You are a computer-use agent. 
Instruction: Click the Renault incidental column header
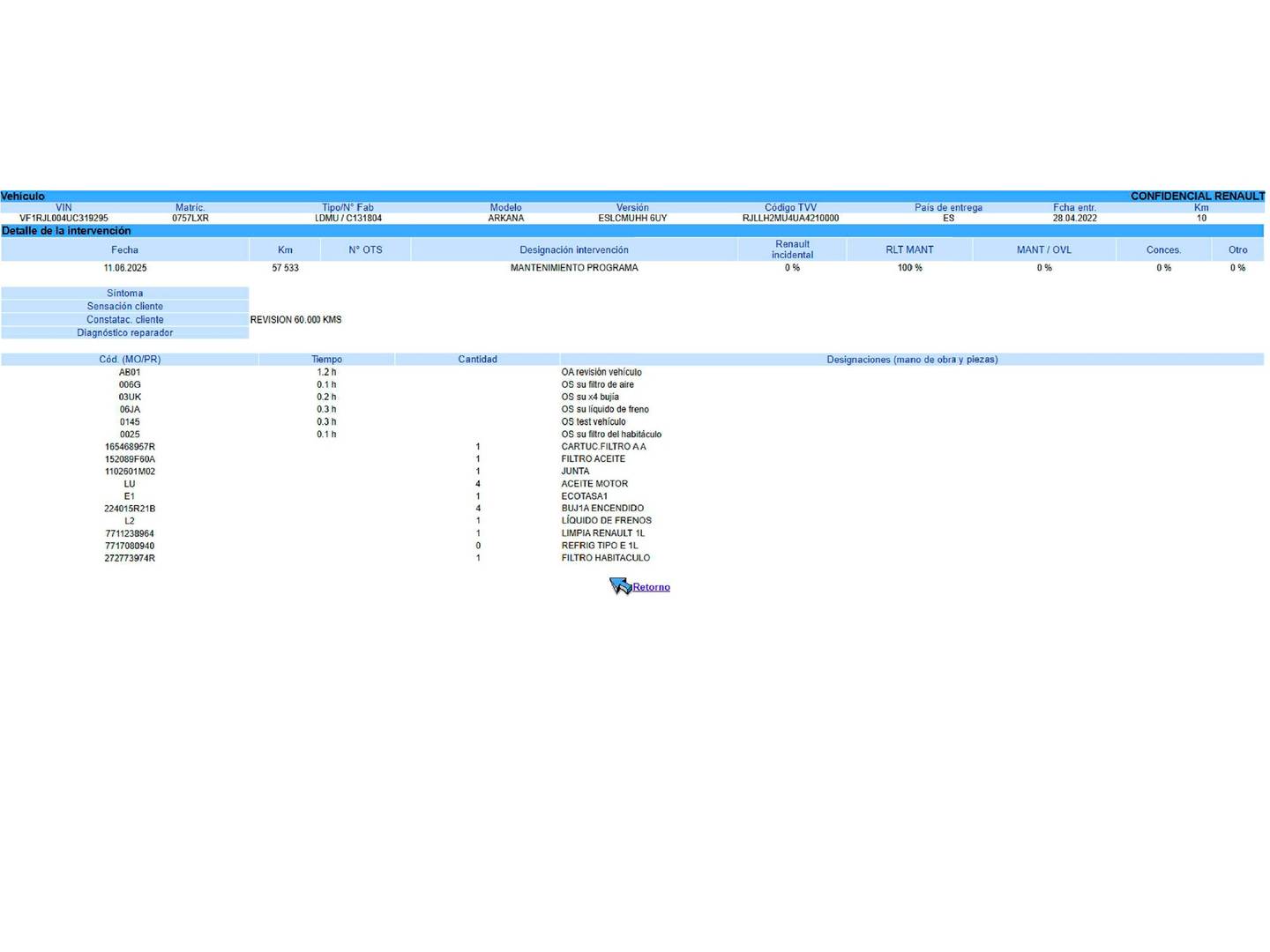(x=793, y=250)
